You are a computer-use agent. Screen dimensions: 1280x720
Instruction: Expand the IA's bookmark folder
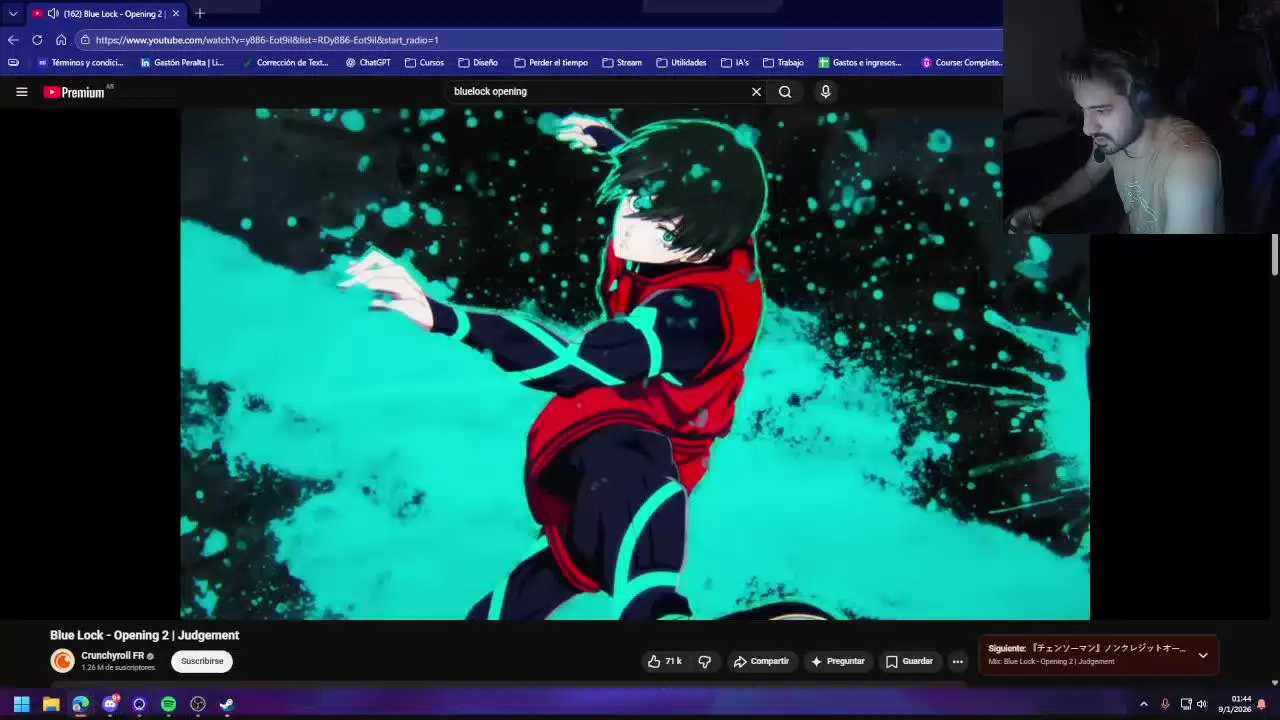[735, 63]
